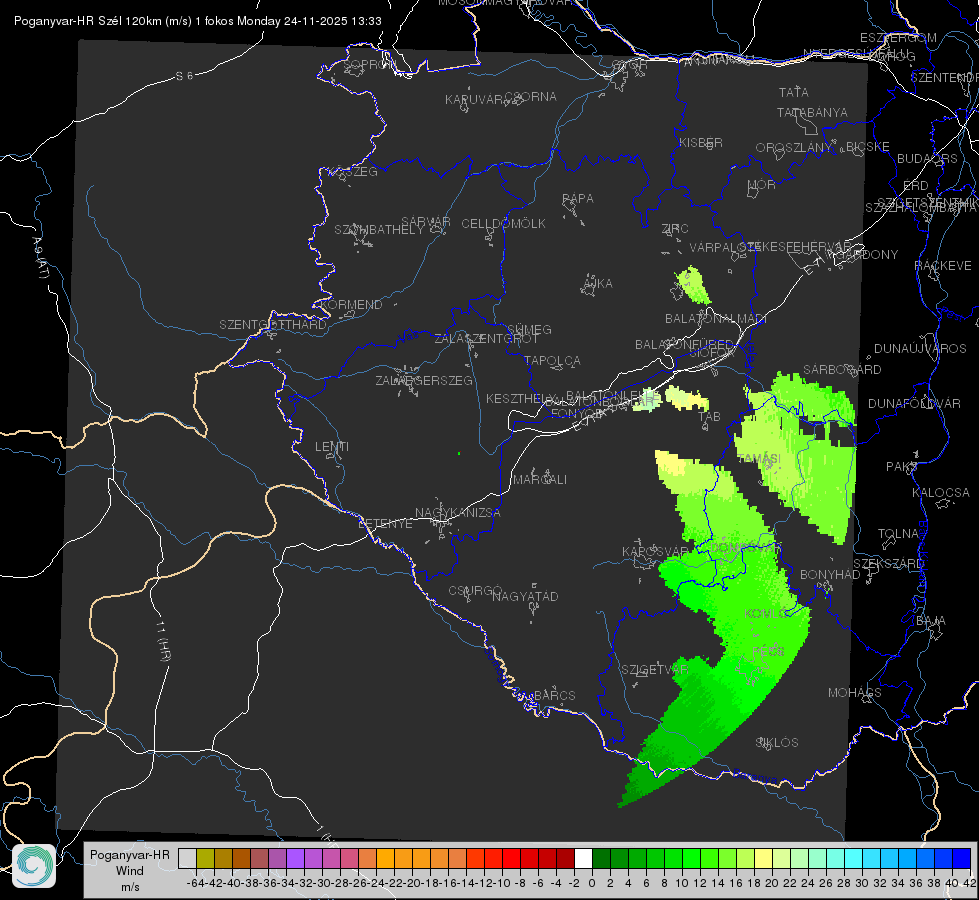
Task: Click the RÁCKEVE town label
Action: coord(943,266)
